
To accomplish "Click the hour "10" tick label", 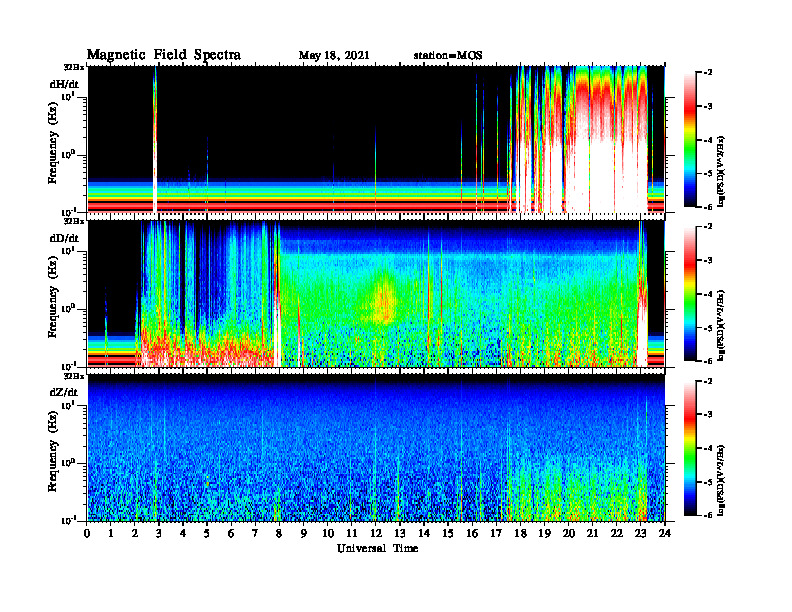I will tap(328, 533).
